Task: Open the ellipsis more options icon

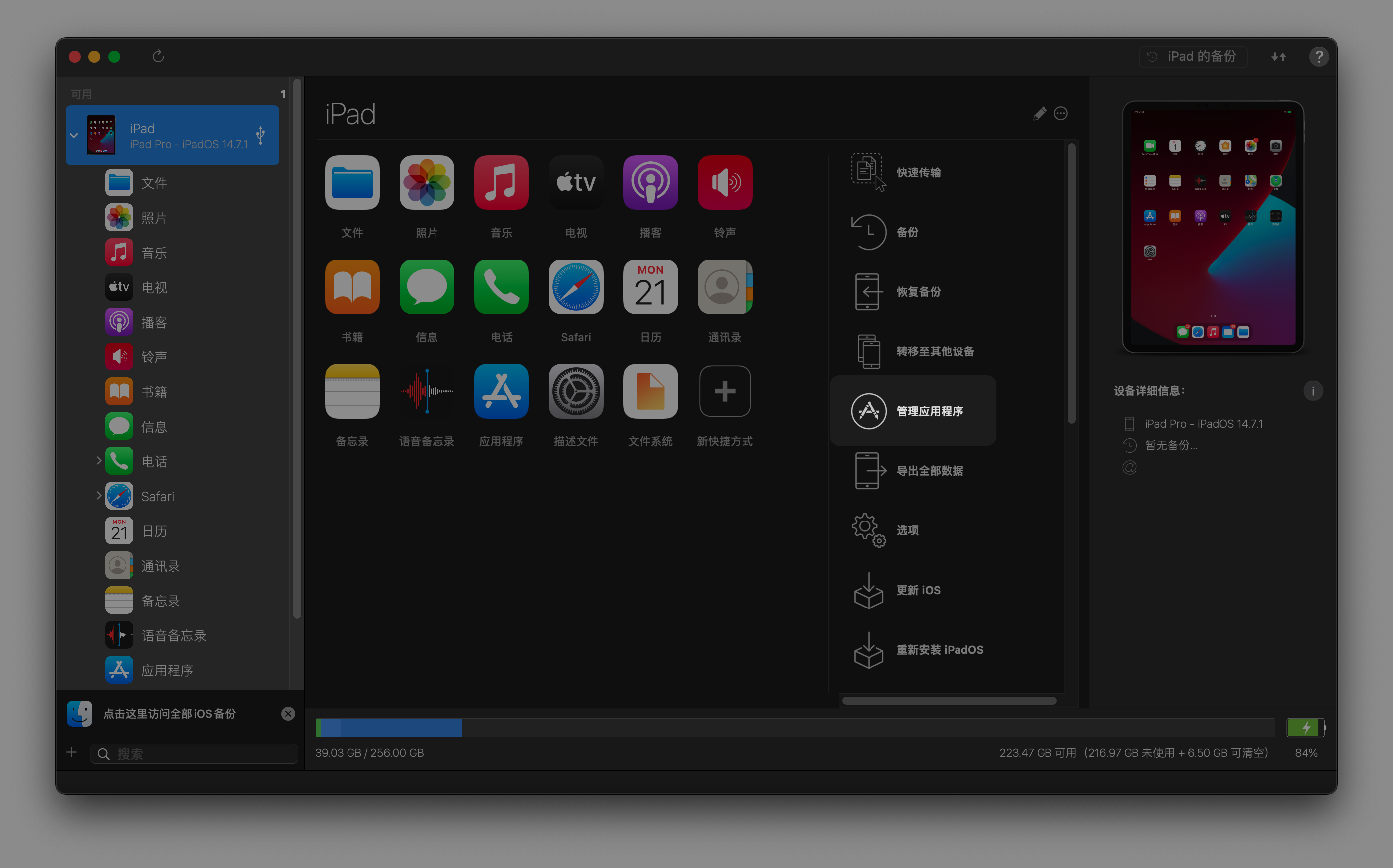Action: [x=1061, y=114]
